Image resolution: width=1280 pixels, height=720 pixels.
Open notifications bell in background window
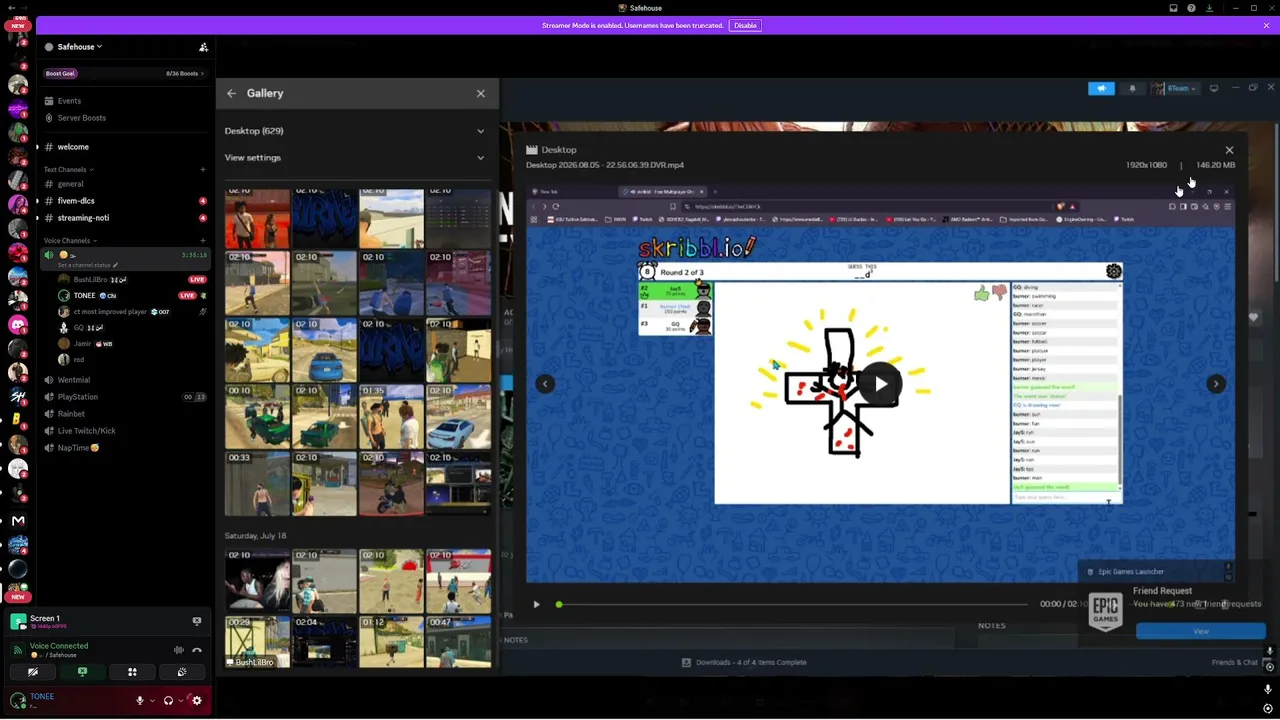coord(1132,88)
